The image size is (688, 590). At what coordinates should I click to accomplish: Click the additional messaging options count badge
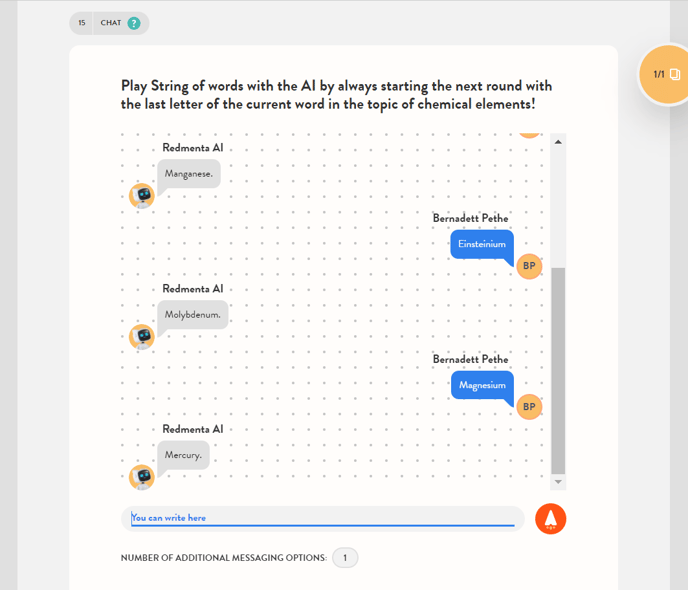(x=344, y=558)
